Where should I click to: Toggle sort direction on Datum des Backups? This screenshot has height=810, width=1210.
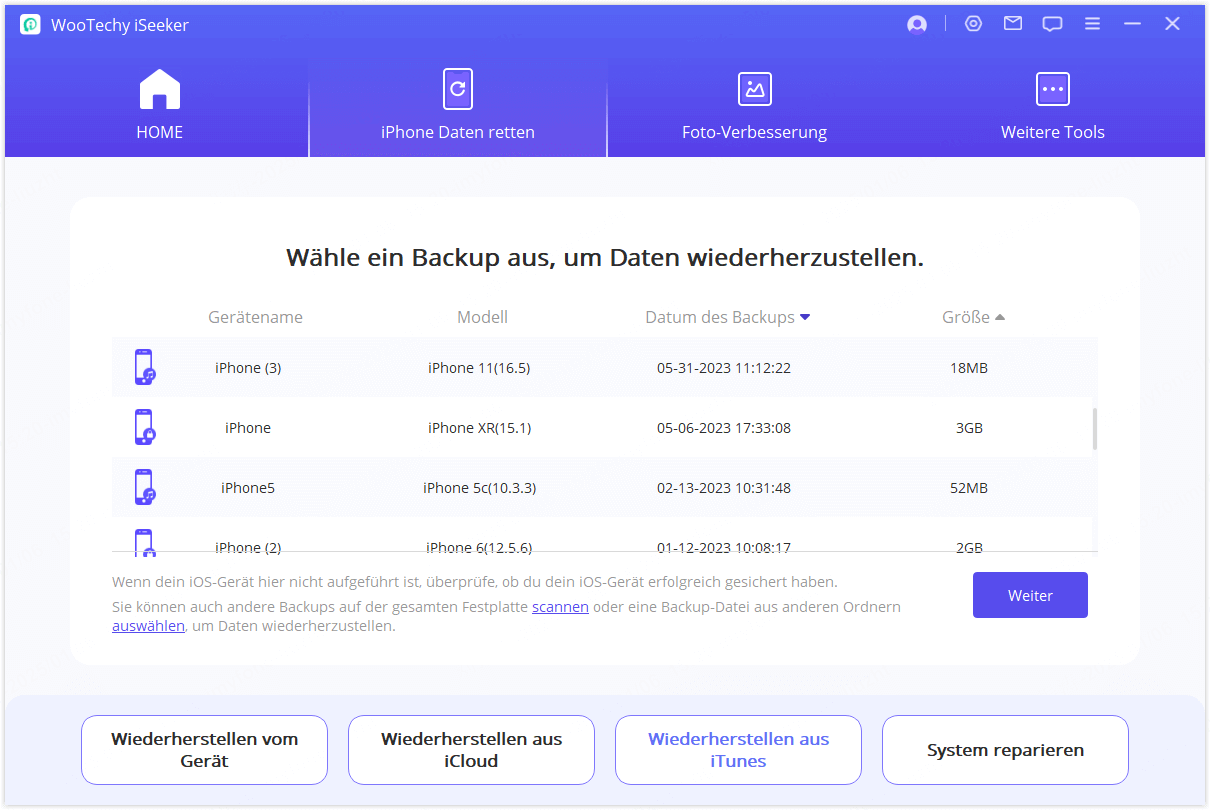(x=805, y=317)
